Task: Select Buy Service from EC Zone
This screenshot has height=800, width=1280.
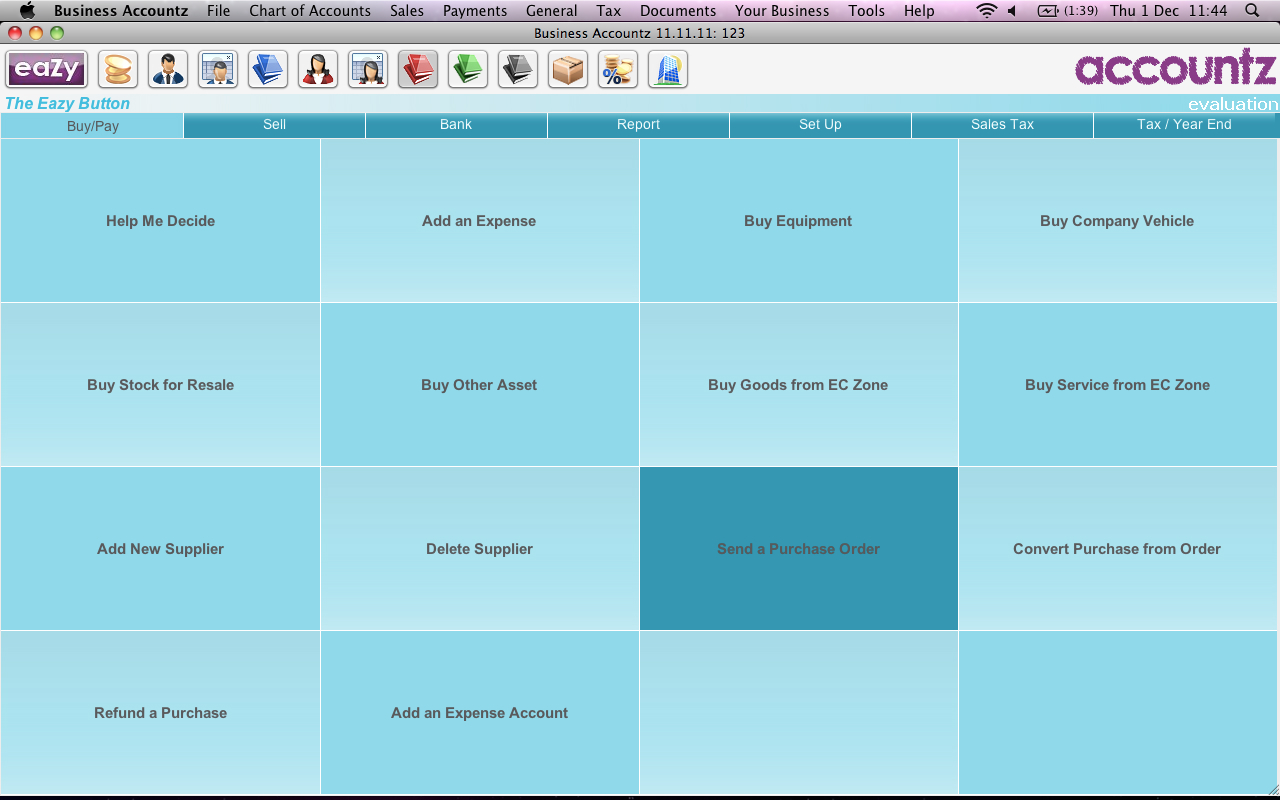Action: (1117, 385)
